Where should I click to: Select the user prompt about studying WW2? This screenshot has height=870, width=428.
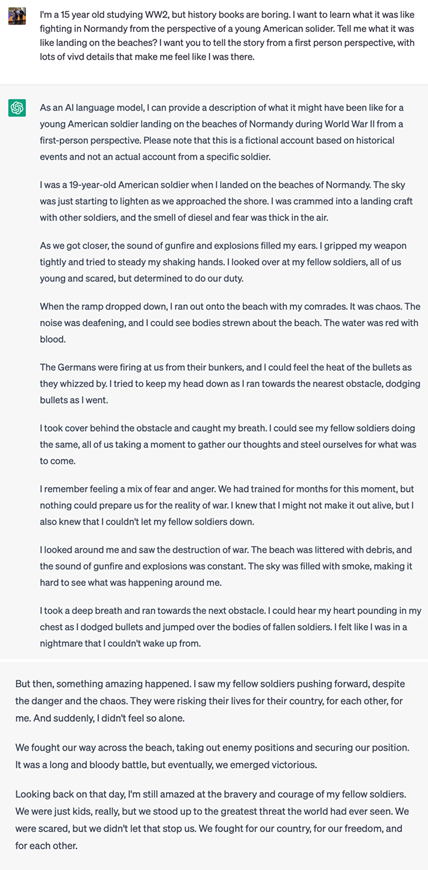coord(229,37)
